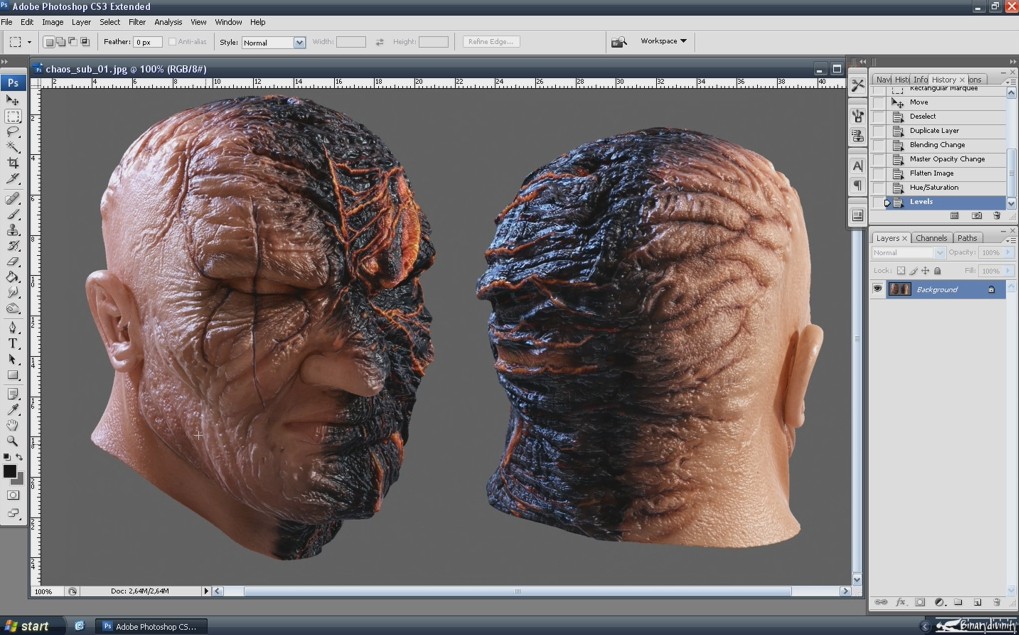Enable Intersect with selection mode
This screenshot has height=635, width=1019.
pos(84,42)
